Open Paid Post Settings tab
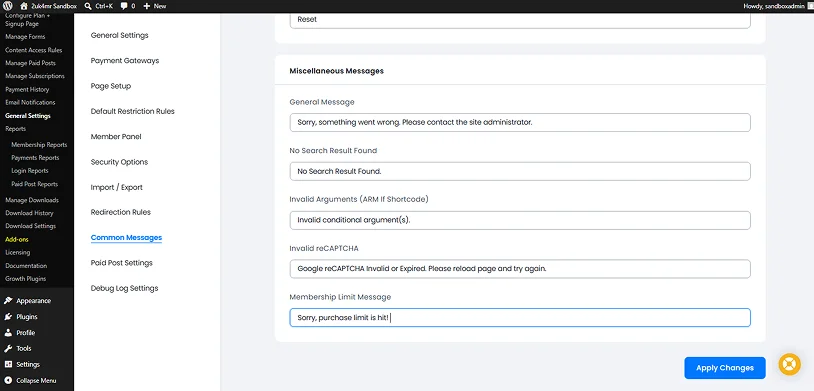This screenshot has height=391, width=814. [x=121, y=263]
